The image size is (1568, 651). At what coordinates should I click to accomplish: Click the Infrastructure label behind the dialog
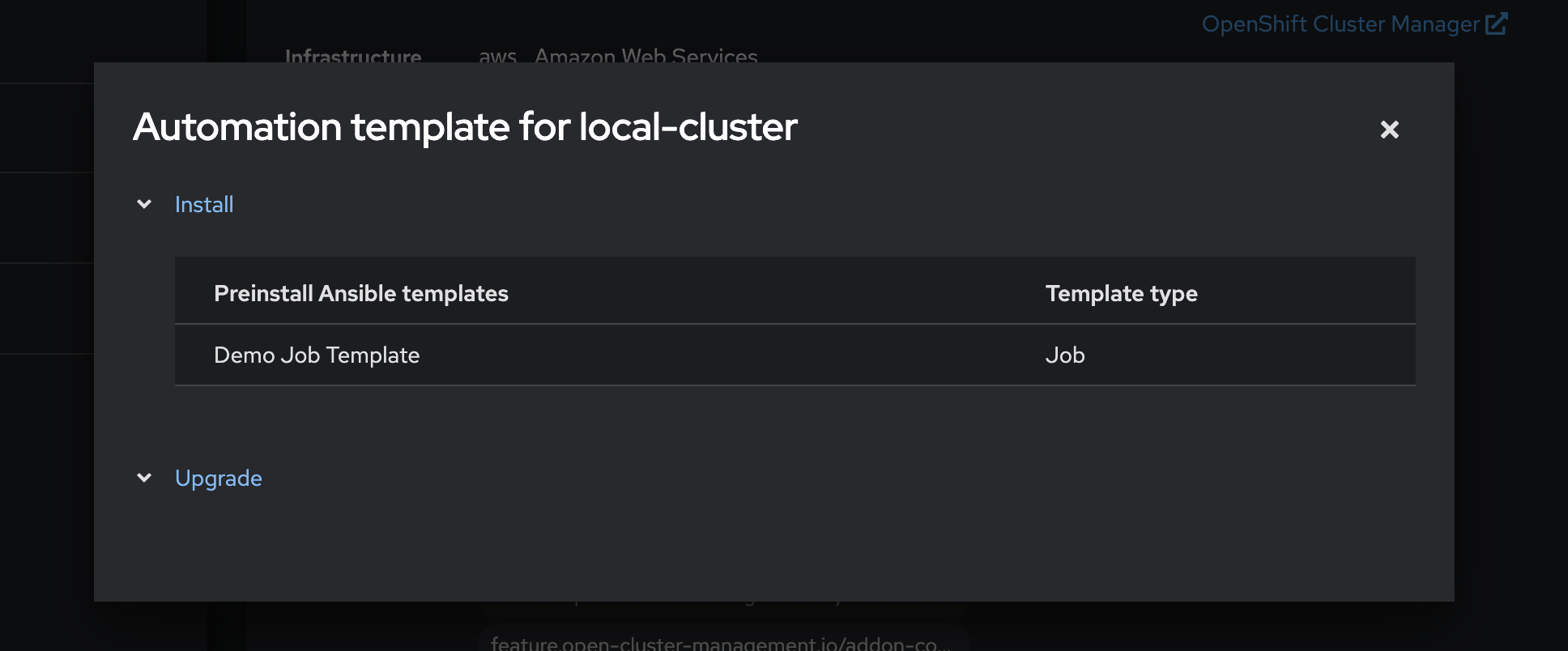tap(353, 56)
